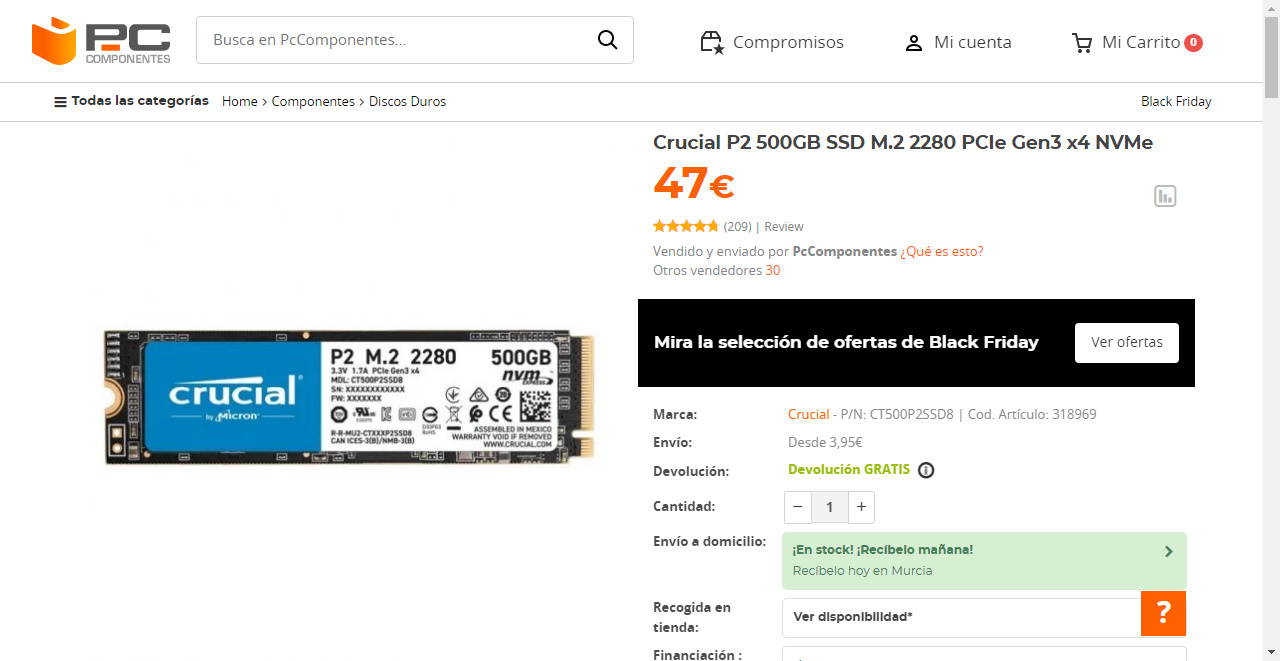The width and height of the screenshot is (1280, 661).
Task: Go to Componentes in the breadcrumb
Action: [x=313, y=101]
